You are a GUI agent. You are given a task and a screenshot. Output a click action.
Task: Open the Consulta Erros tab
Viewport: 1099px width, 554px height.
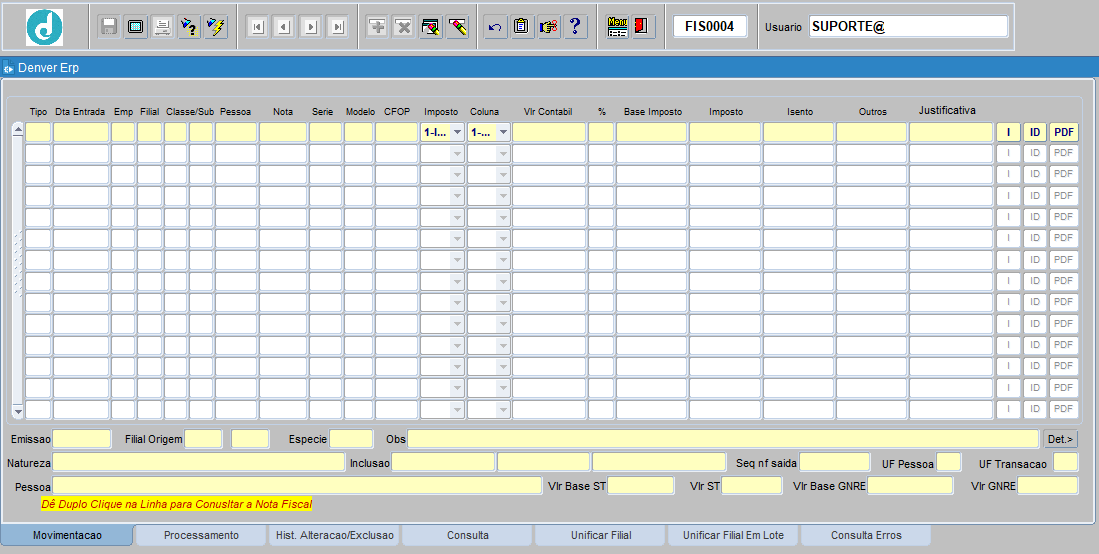[x=866, y=535]
